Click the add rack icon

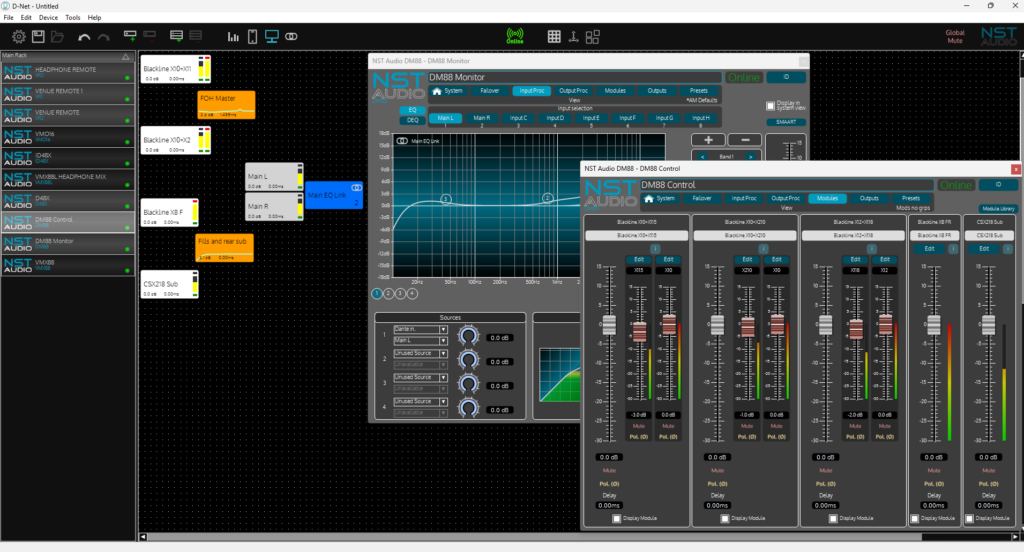click(176, 36)
